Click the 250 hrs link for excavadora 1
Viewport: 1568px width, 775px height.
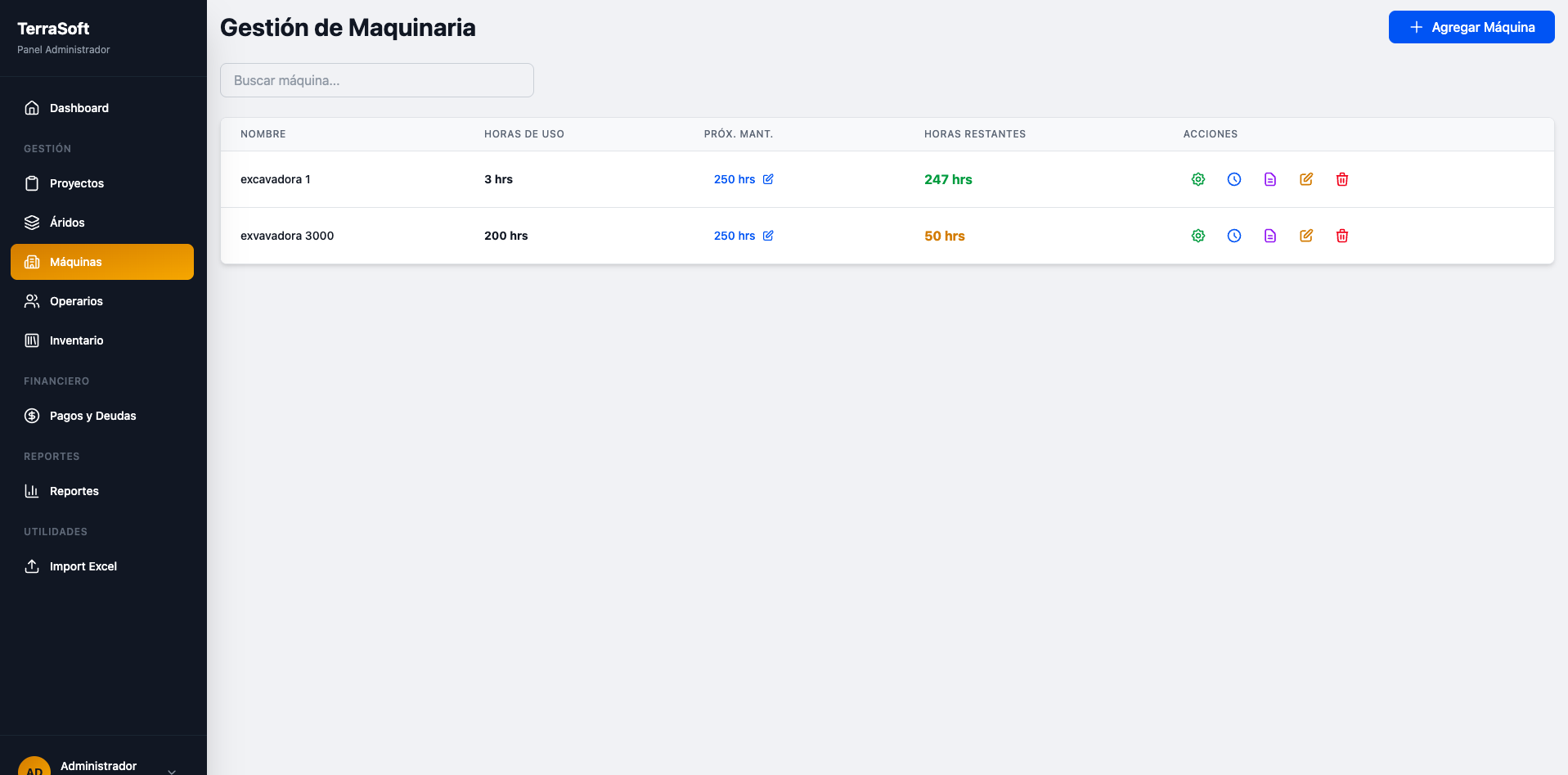(734, 179)
